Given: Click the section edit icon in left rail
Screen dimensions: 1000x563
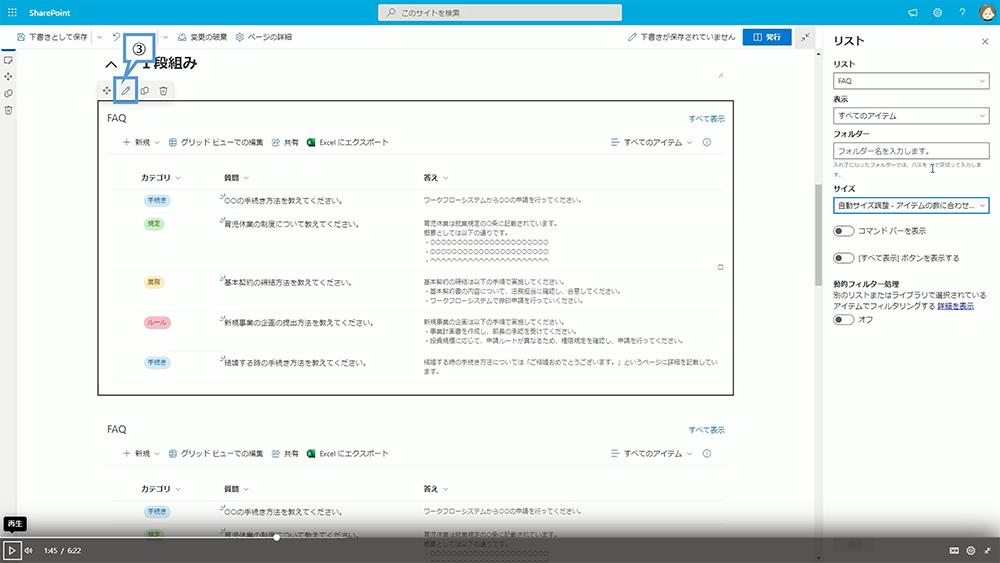Looking at the screenshot, I should point(8,61).
